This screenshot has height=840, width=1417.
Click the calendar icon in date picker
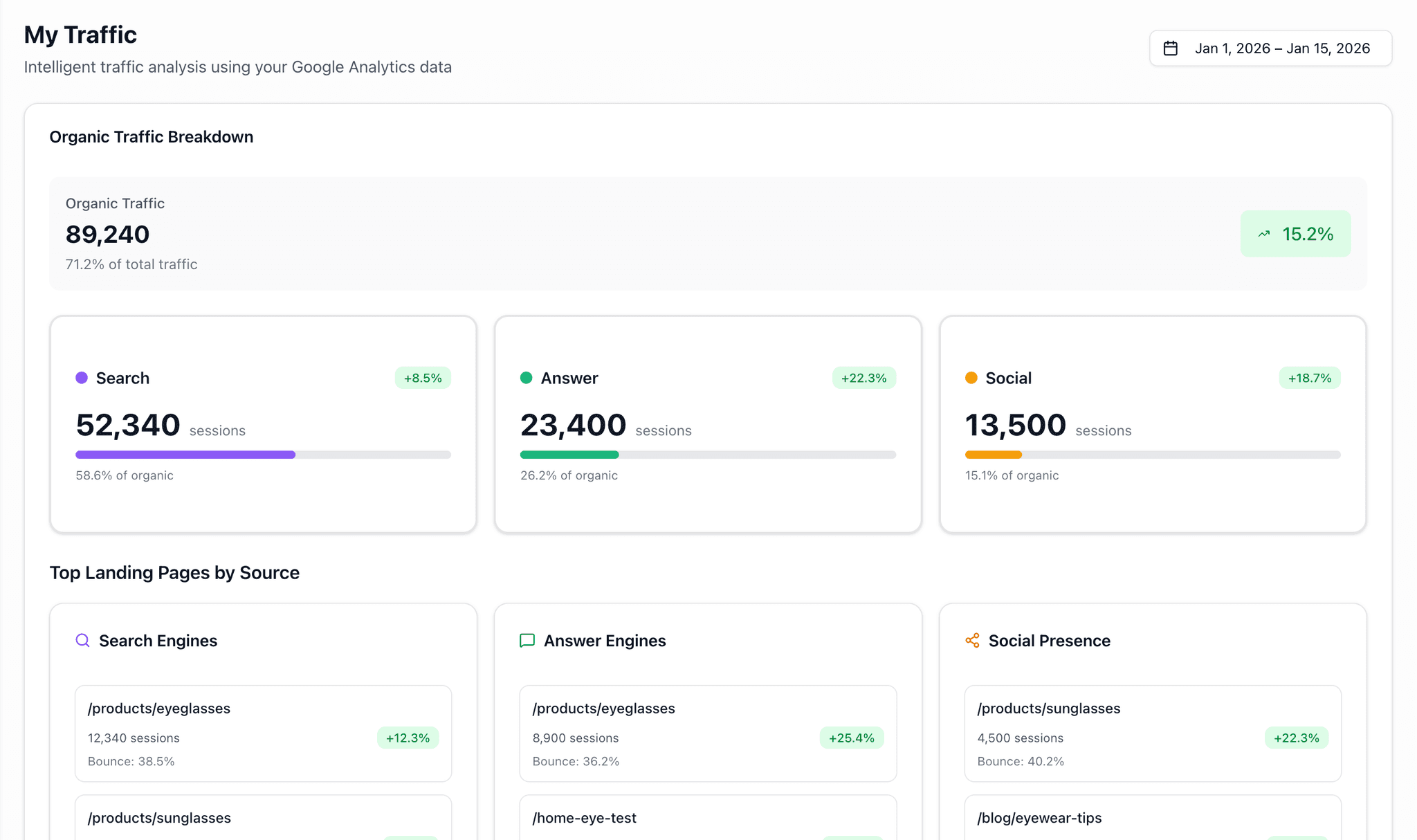tap(1170, 48)
